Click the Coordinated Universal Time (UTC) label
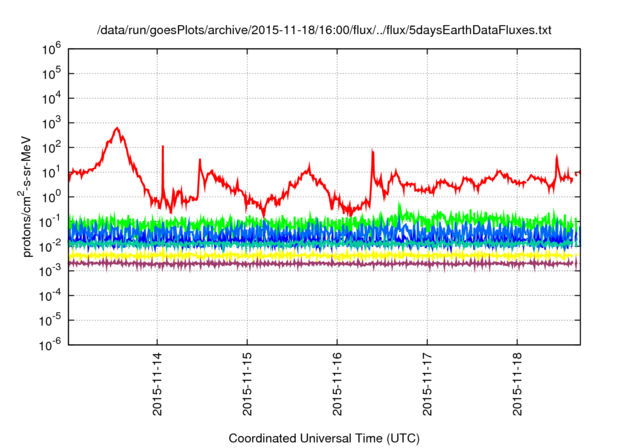The image size is (640, 448). pos(324,438)
